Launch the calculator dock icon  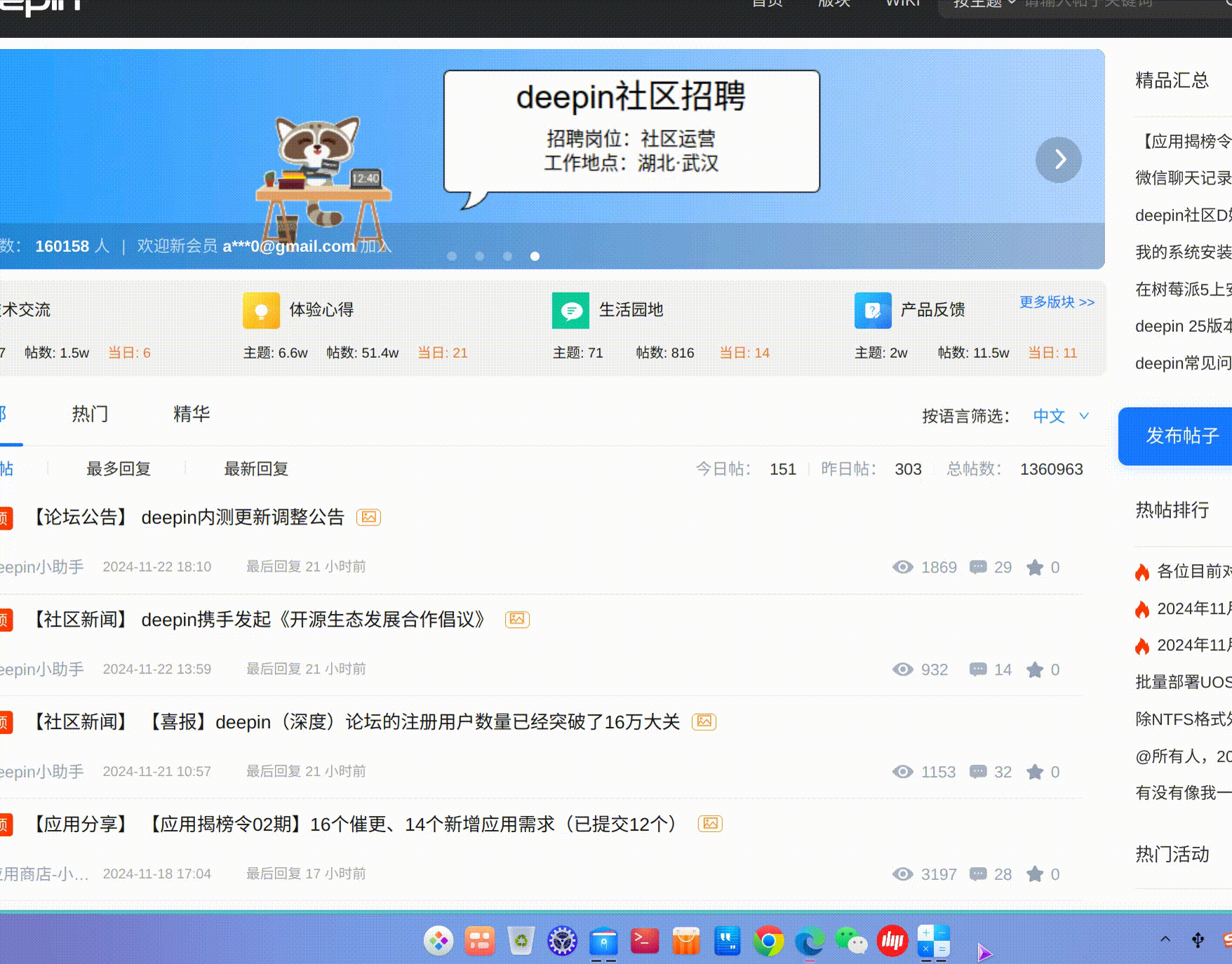(x=934, y=941)
